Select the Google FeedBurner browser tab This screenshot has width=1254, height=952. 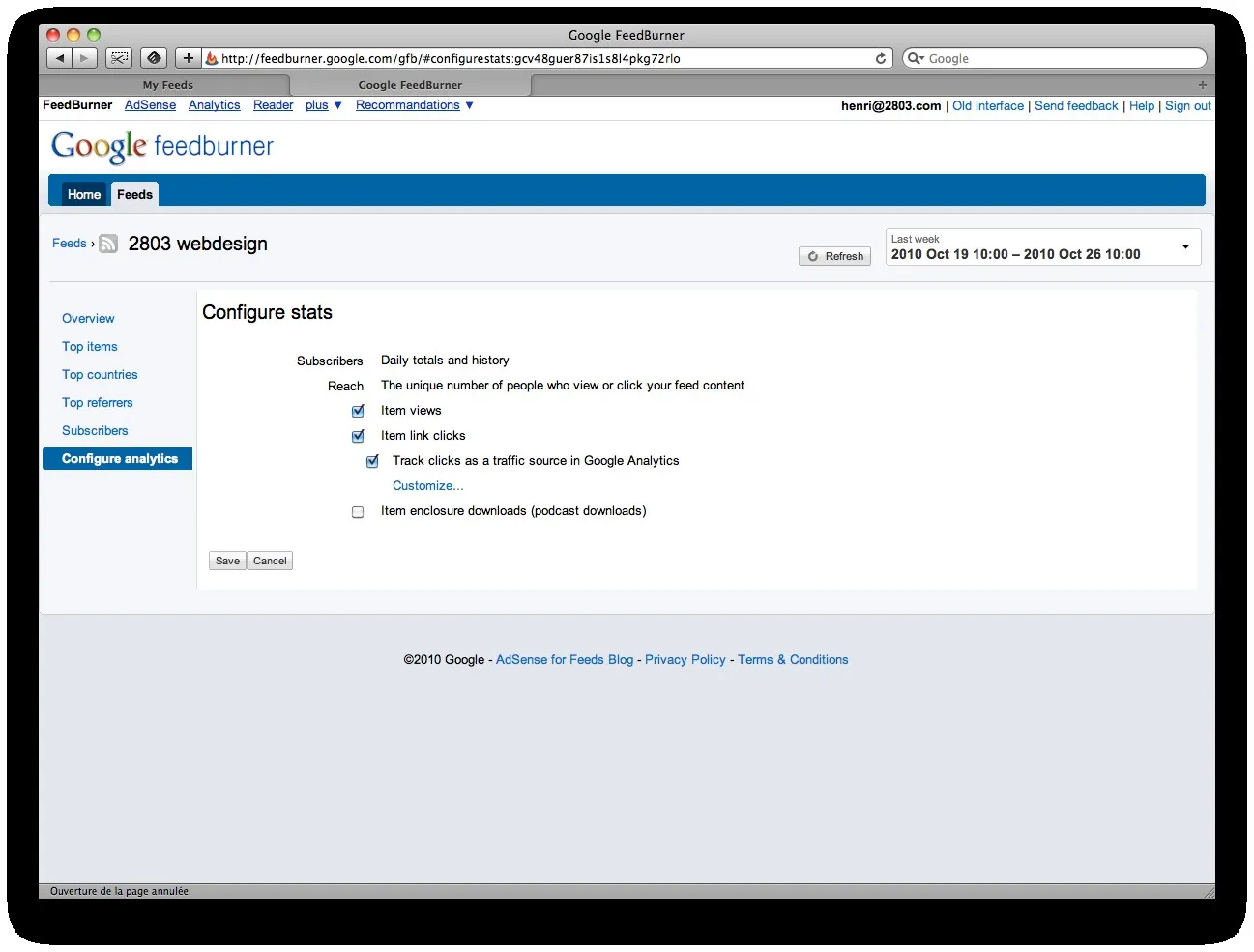coord(410,85)
